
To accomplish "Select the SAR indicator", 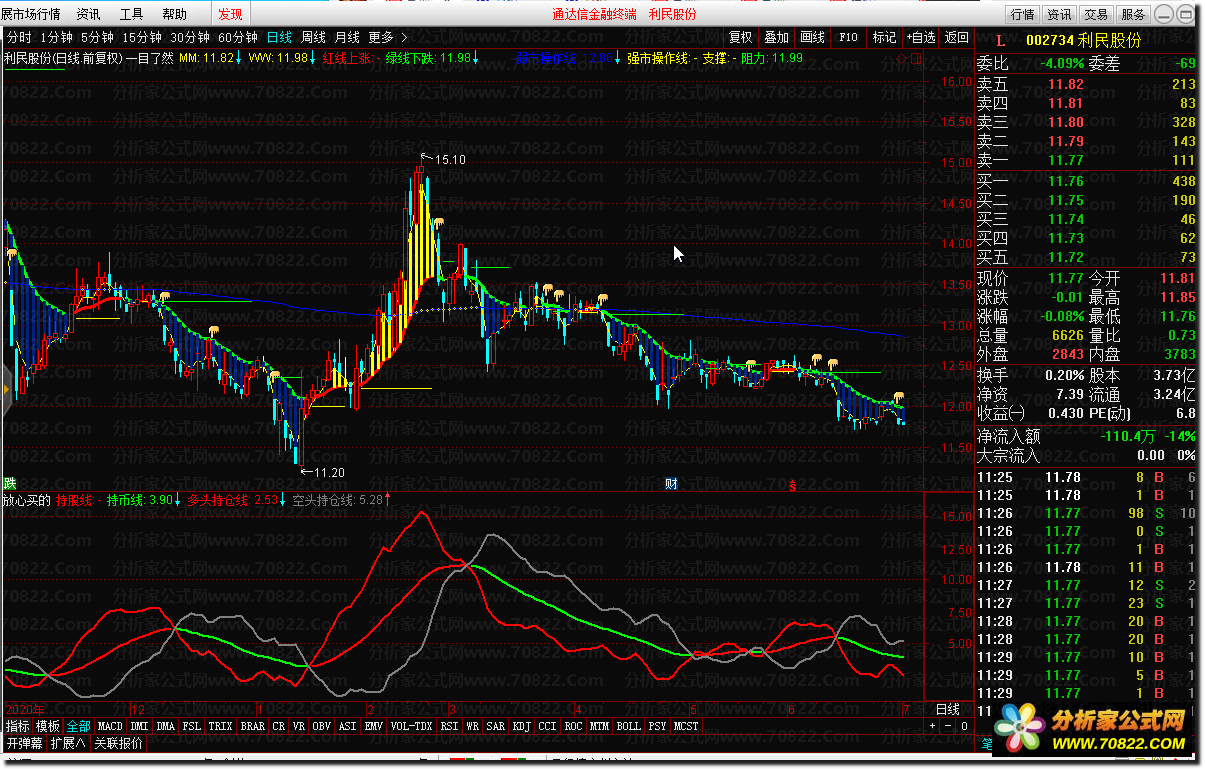I will [x=496, y=726].
